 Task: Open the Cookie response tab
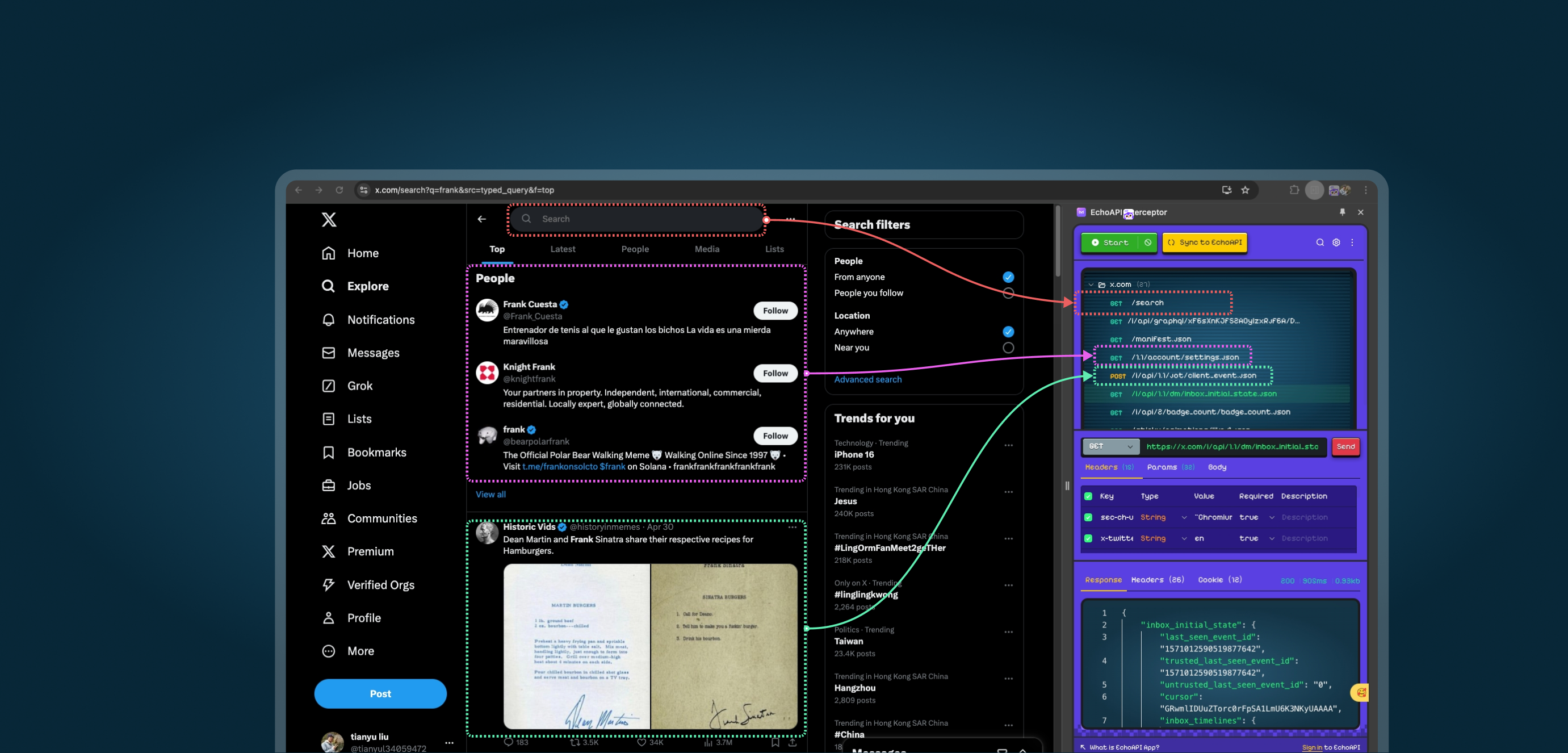pos(1220,579)
